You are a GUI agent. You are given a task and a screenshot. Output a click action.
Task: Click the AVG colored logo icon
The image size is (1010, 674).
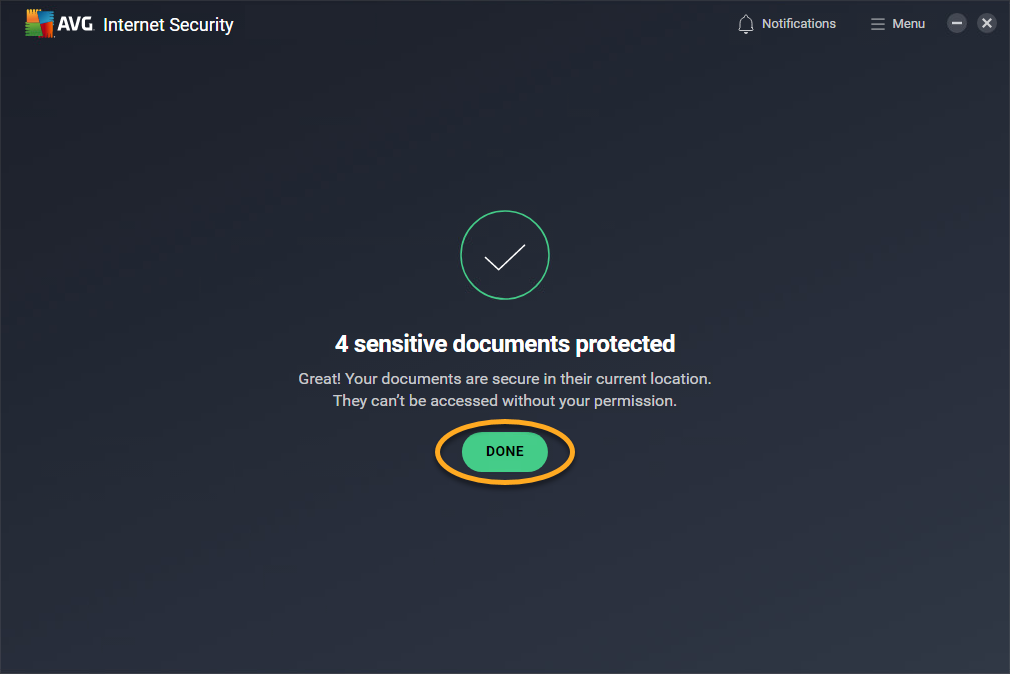pos(40,24)
